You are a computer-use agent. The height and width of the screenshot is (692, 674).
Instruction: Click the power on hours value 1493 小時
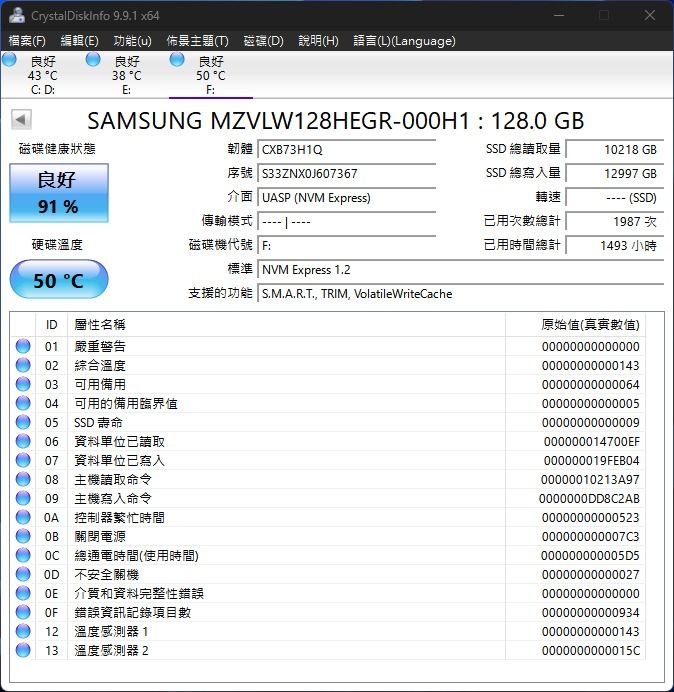(x=614, y=245)
